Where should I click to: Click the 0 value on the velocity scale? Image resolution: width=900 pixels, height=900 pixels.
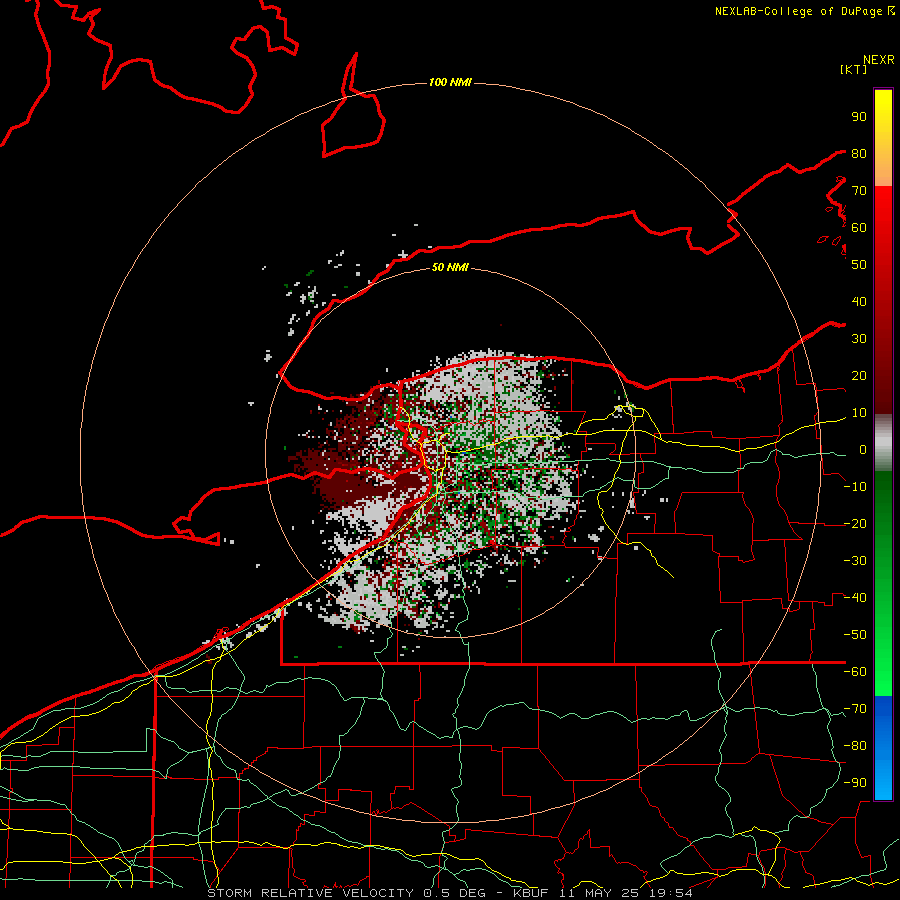point(863,450)
